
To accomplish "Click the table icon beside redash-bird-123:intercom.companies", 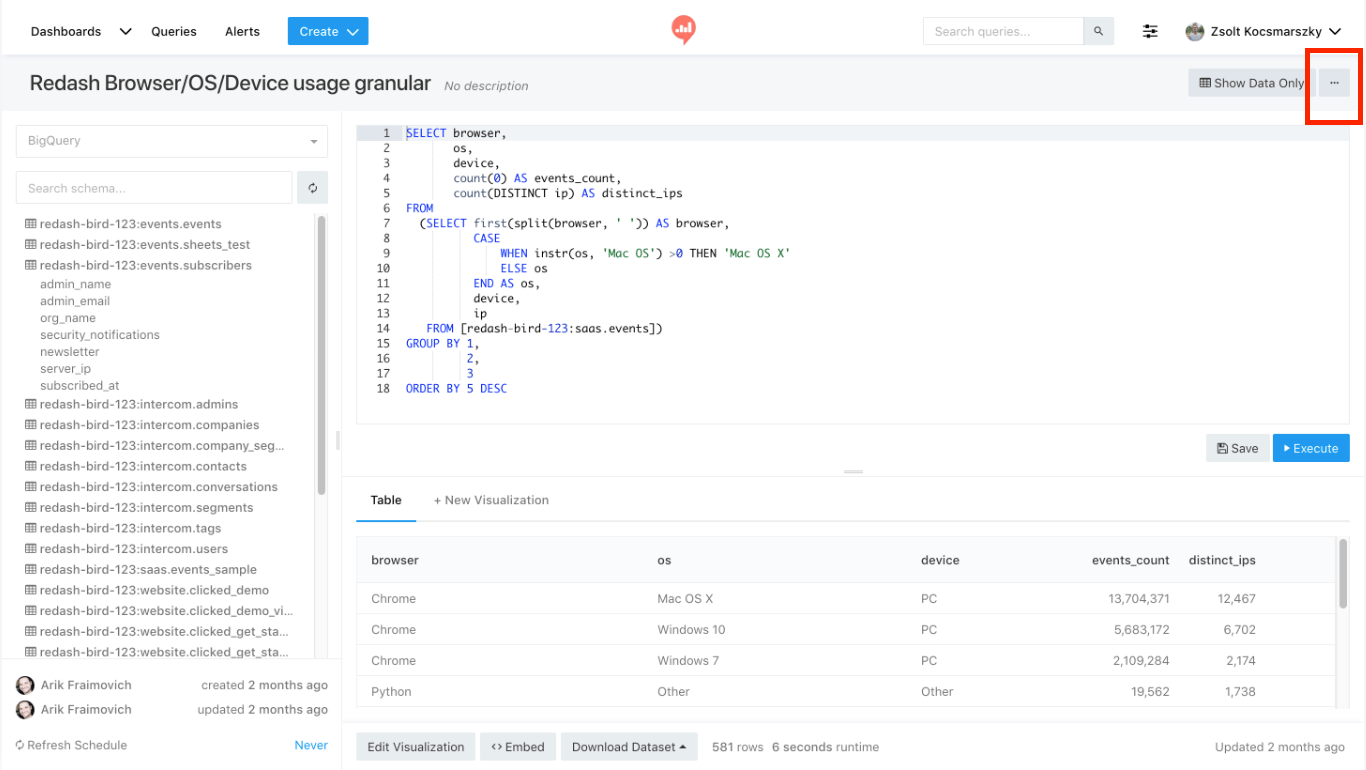I will pos(31,425).
